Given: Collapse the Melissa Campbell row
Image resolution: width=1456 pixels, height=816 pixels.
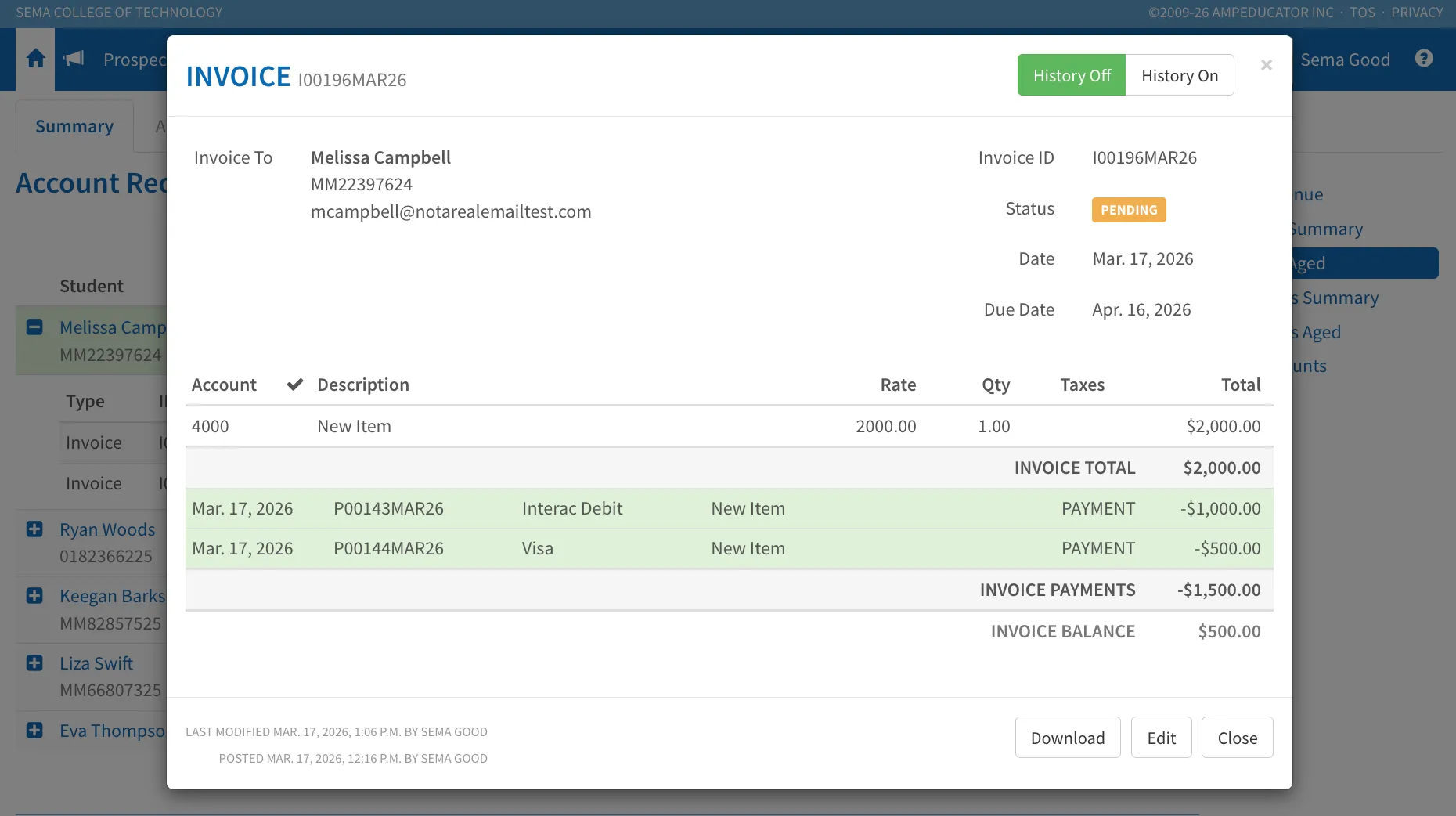Looking at the screenshot, I should (x=34, y=327).
